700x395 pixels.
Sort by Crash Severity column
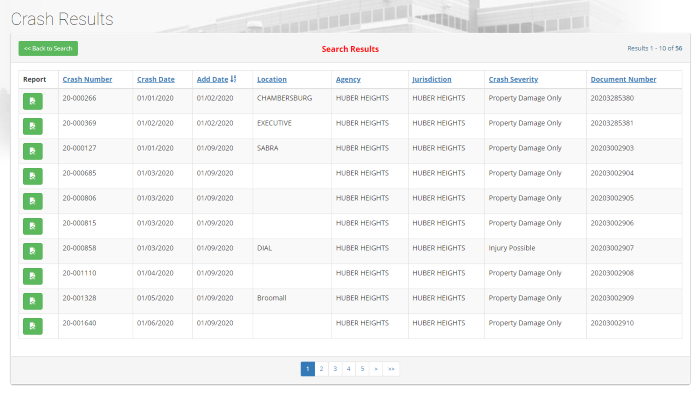click(x=513, y=79)
